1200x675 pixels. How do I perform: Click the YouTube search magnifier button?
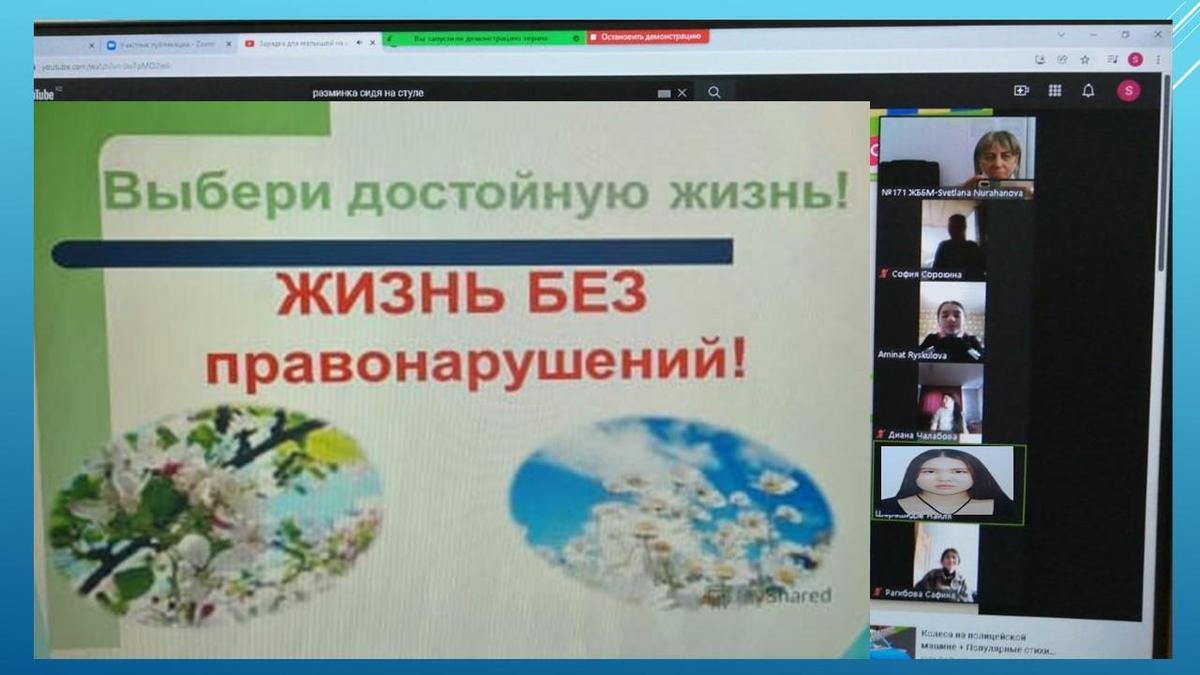714,92
